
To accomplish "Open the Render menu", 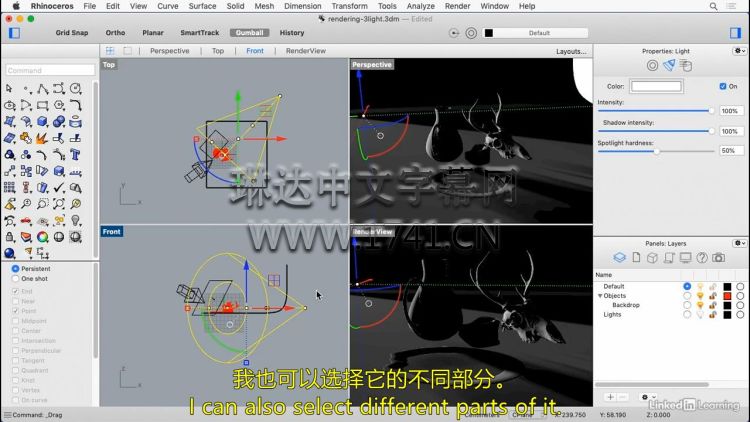I will [457, 6].
